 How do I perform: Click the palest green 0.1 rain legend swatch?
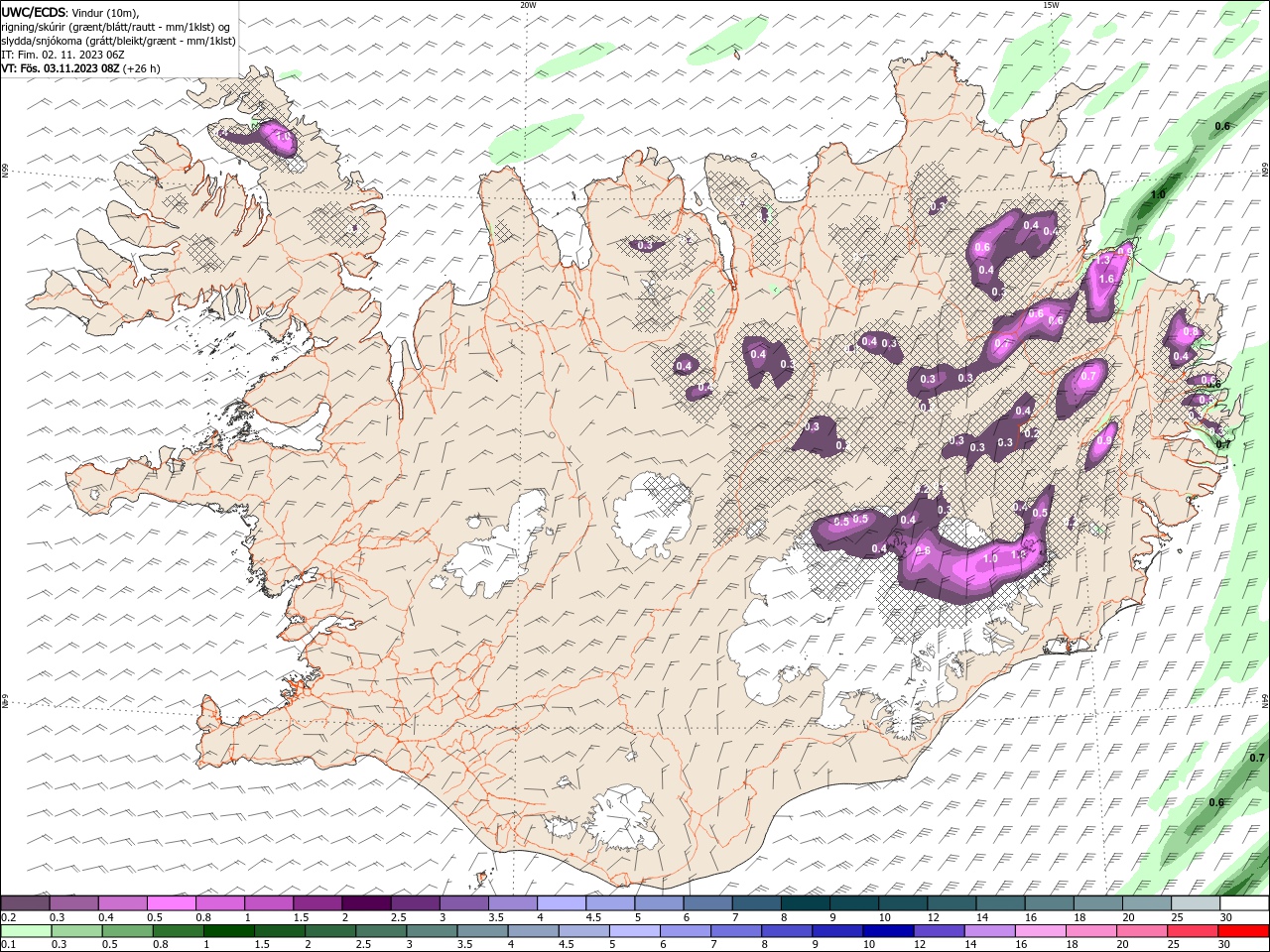(x=25, y=931)
